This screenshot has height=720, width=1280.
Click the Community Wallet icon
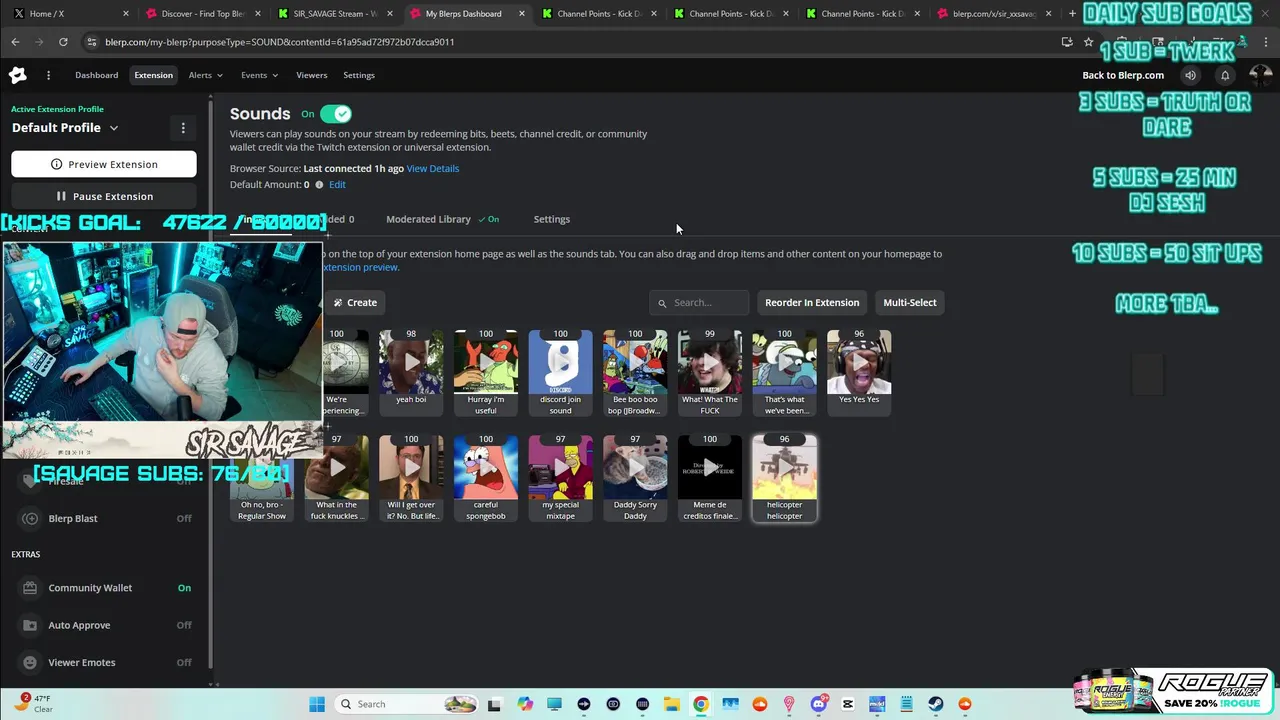coord(30,588)
